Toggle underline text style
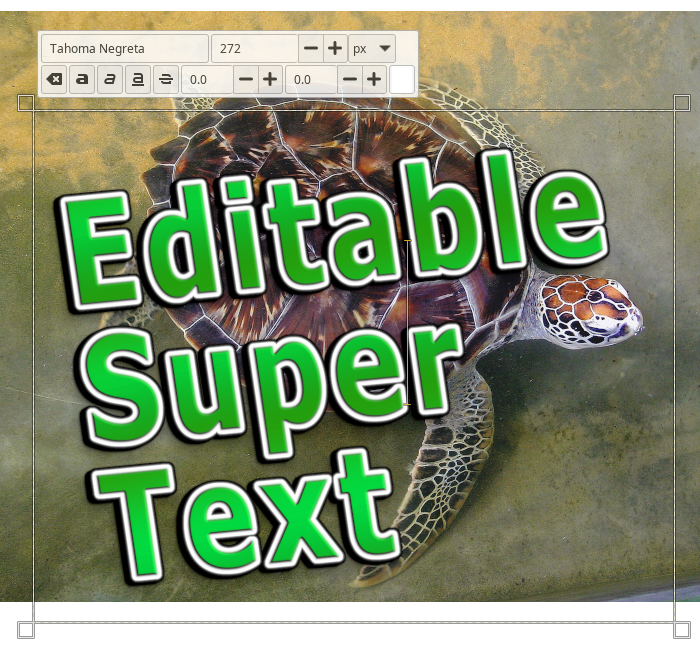The image size is (700, 663). 138,79
